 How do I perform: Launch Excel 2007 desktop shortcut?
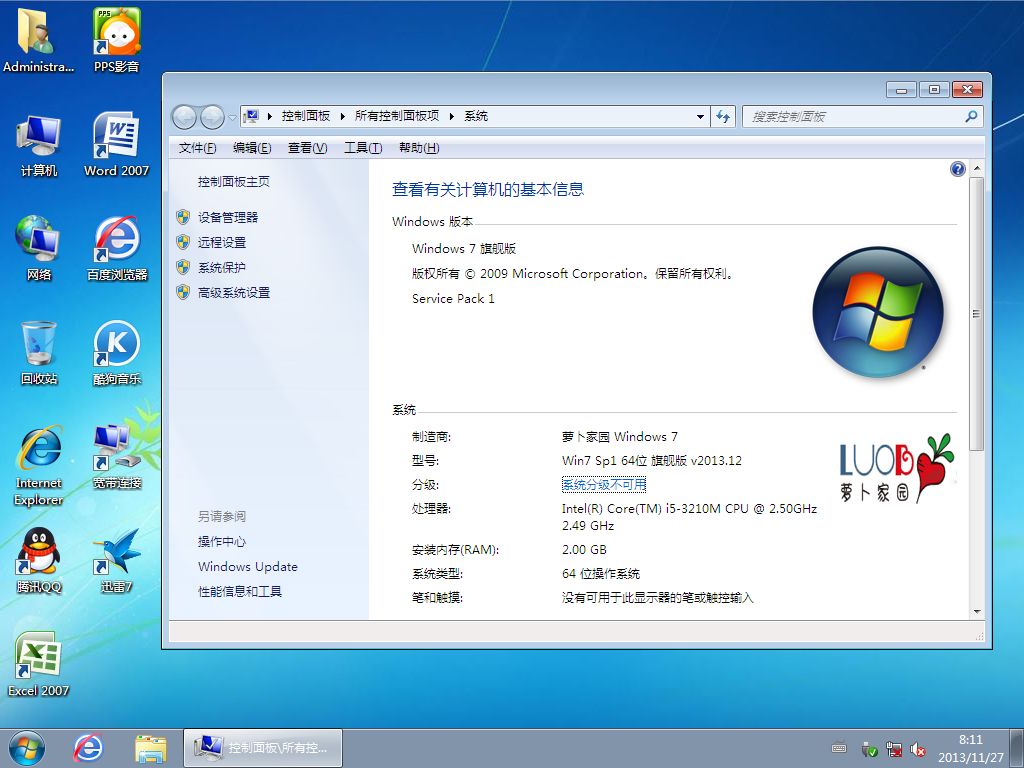pos(39,665)
